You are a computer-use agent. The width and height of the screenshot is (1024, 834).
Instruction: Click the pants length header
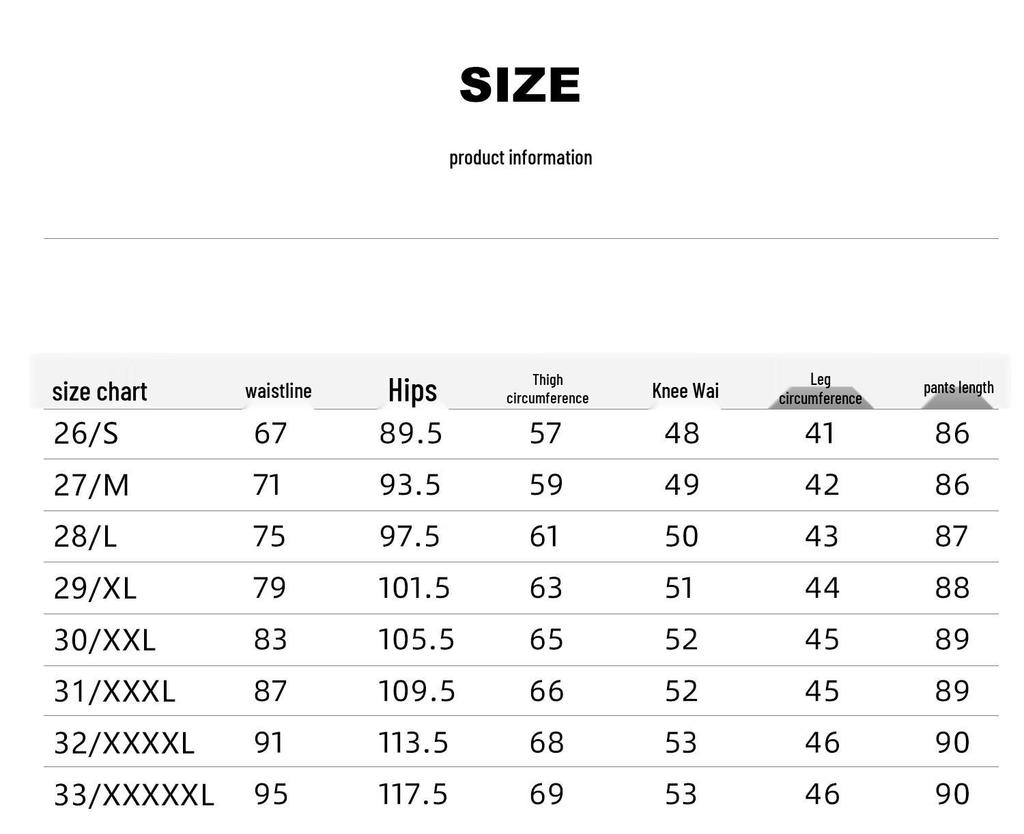[959, 388]
